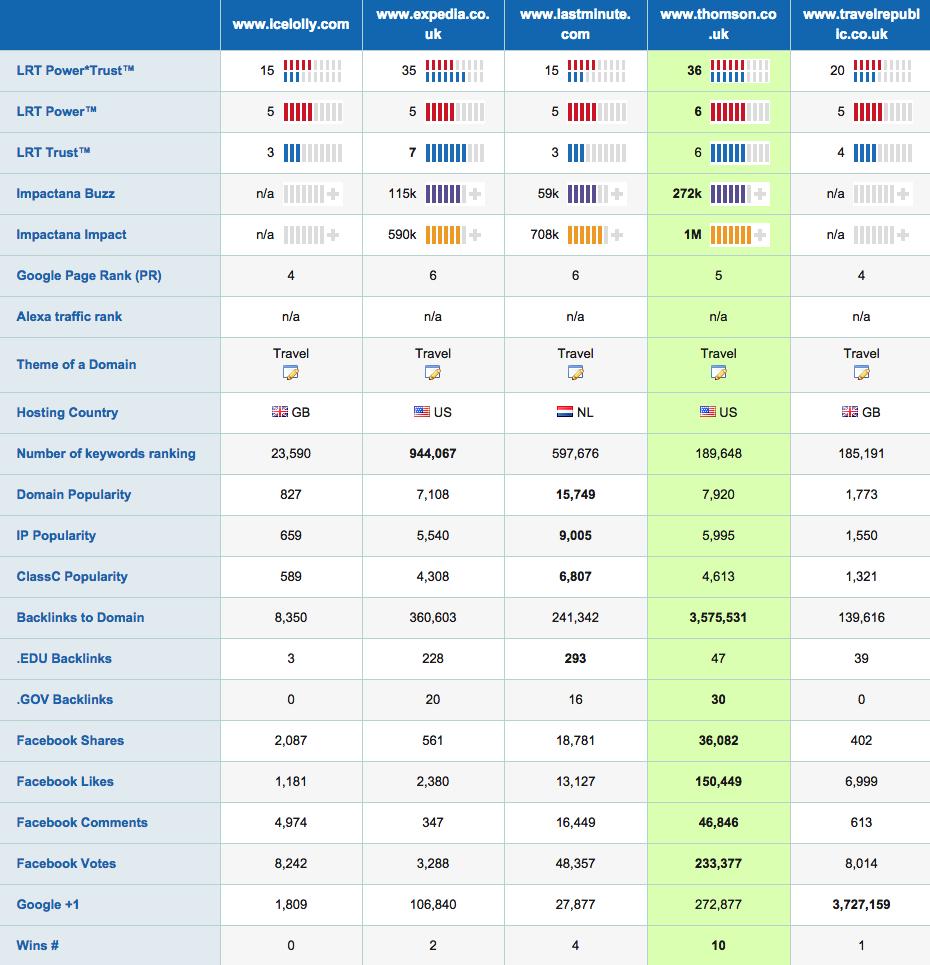Click the GB flag in the travelrepublic column

(850, 412)
